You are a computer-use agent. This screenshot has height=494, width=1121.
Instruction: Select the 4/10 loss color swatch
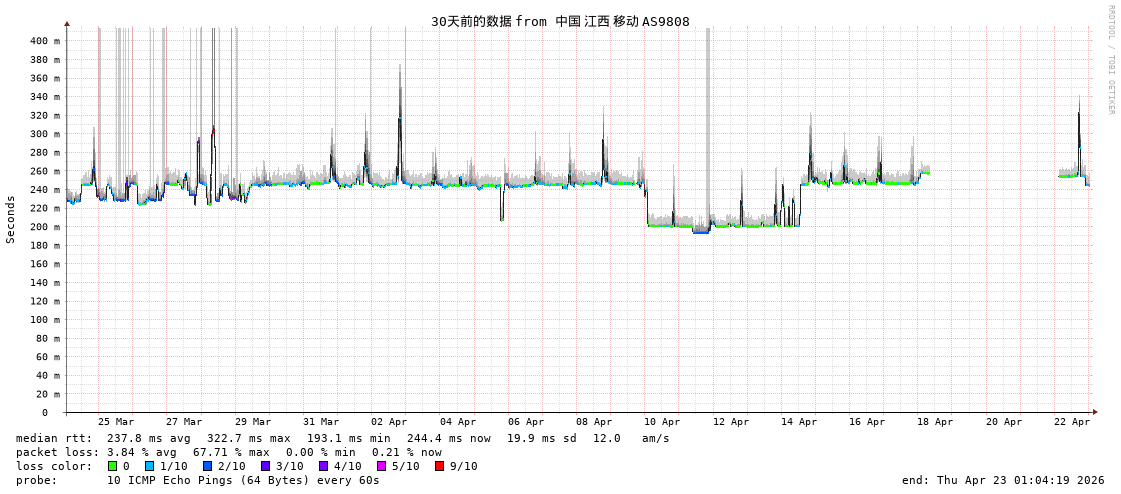tap(324, 466)
